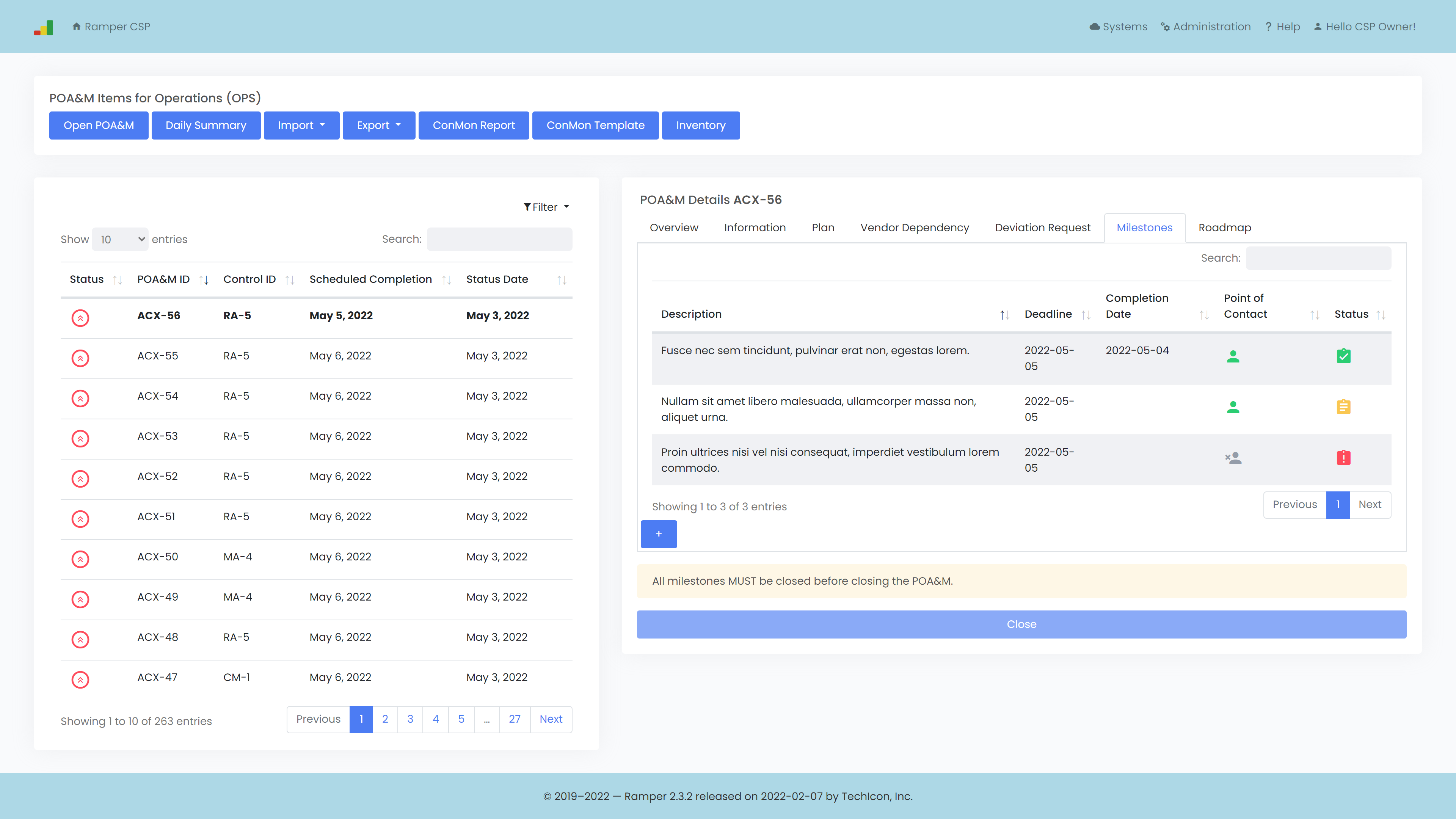The width and height of the screenshot is (1456, 819).
Task: Click the Close POA&M button
Action: coord(1021,624)
